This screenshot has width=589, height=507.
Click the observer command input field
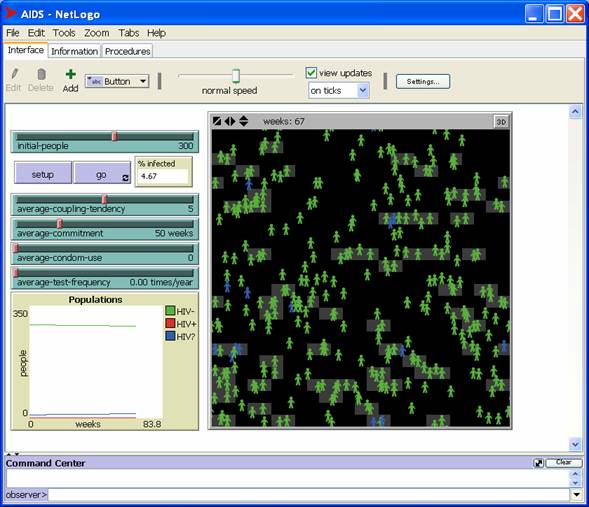point(309,495)
